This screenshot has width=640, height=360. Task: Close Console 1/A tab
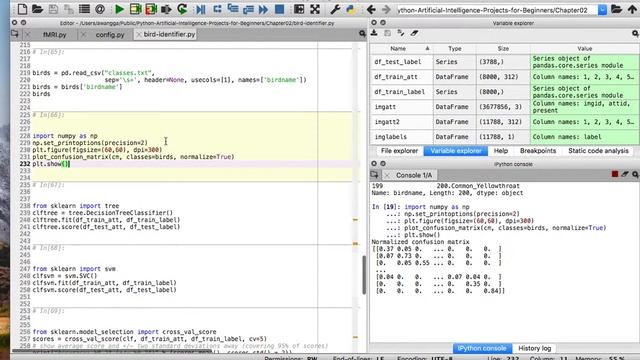[x=387, y=175]
